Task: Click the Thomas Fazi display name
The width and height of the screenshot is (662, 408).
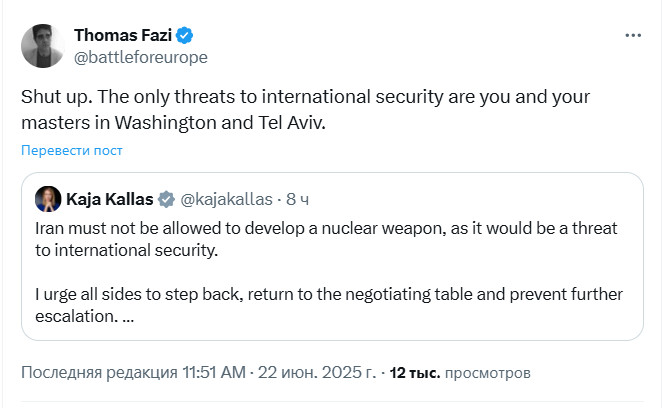Action: 122,36
